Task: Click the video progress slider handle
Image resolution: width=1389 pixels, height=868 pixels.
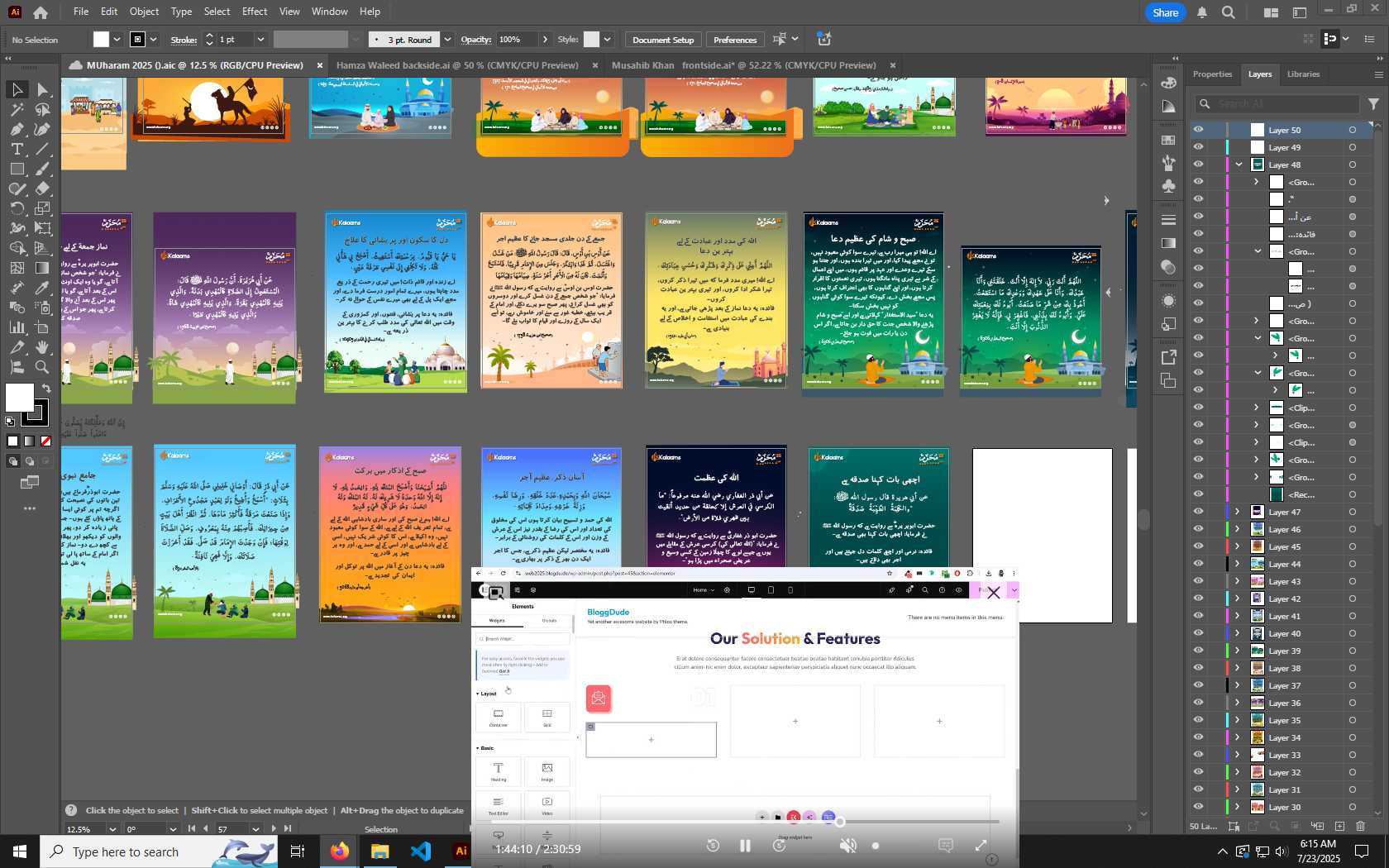Action: pyautogui.click(x=840, y=822)
